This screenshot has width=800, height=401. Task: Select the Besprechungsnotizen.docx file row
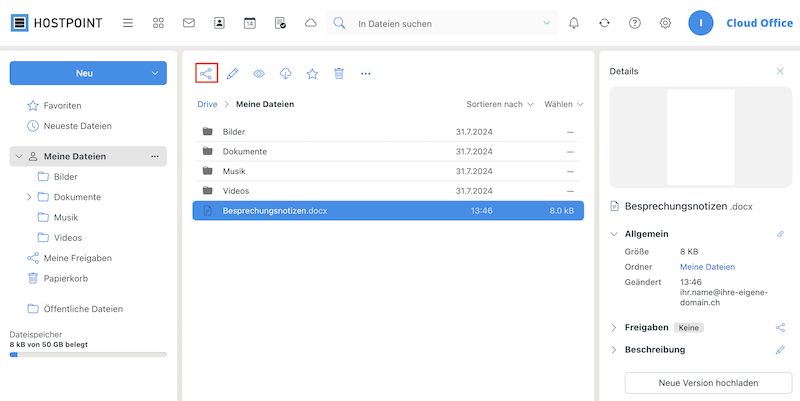click(x=388, y=211)
